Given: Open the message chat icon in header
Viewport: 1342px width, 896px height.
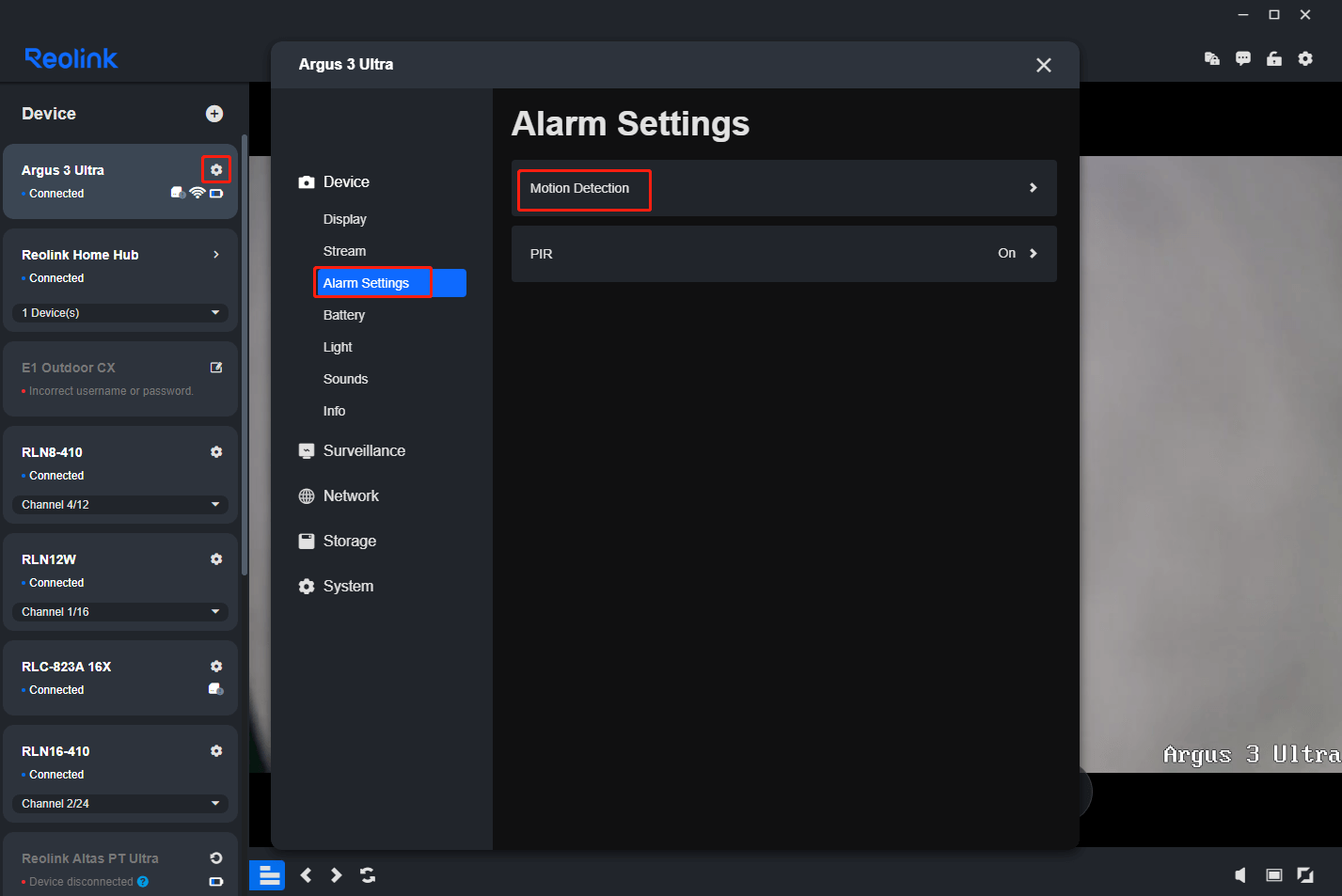Looking at the screenshot, I should click(1243, 58).
